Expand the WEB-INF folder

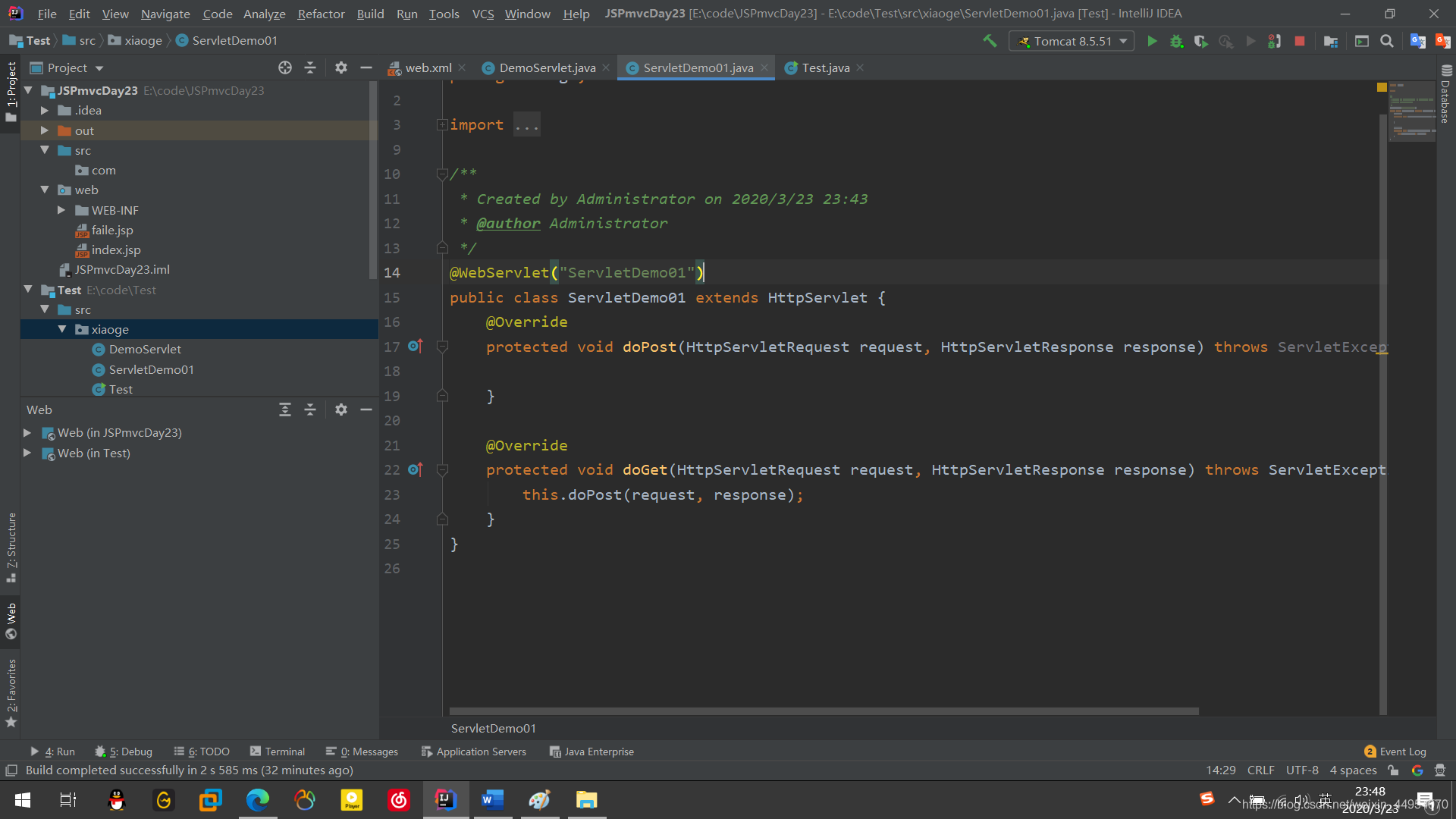(61, 210)
